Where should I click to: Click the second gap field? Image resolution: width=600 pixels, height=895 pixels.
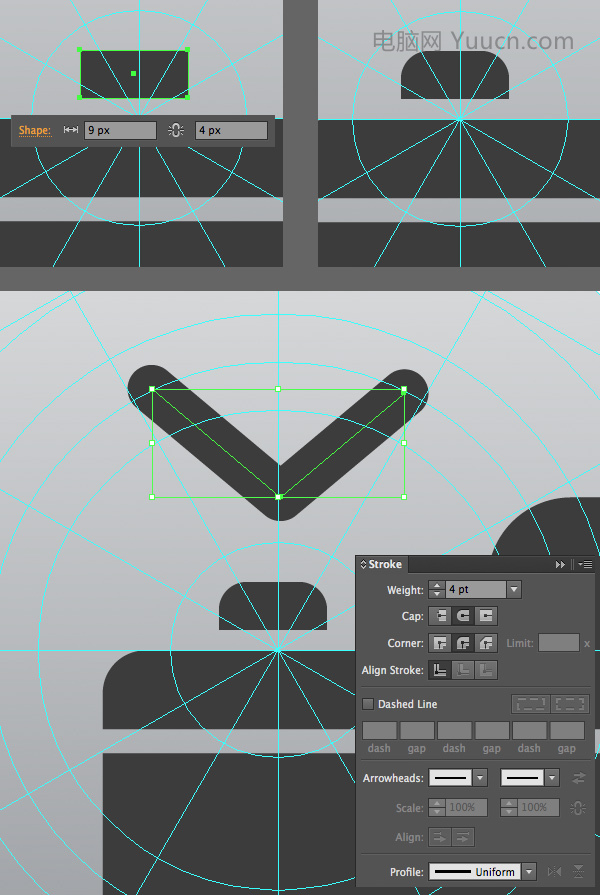click(492, 730)
